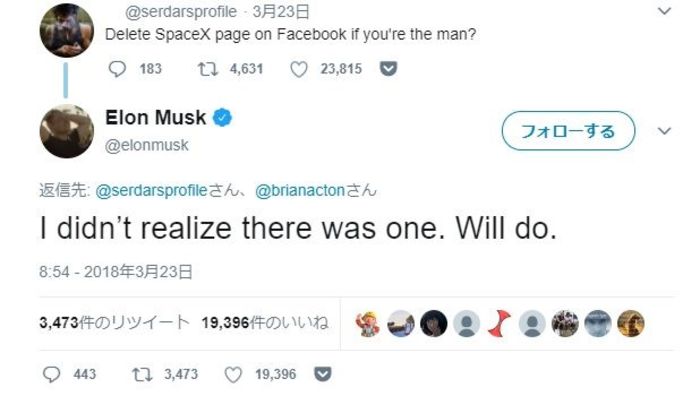Image resolution: width=700 pixels, height=396 pixels.
Task: Reply to the serdarsprofile tweet
Action: tap(117, 69)
